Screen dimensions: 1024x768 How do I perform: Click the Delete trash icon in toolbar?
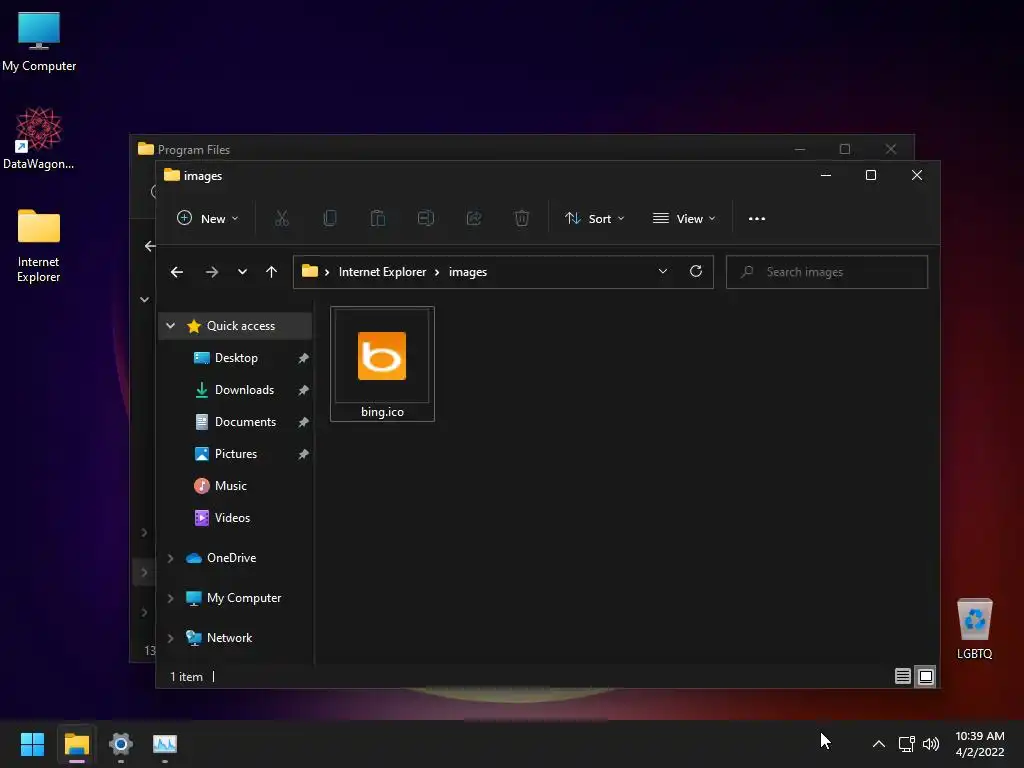(522, 219)
